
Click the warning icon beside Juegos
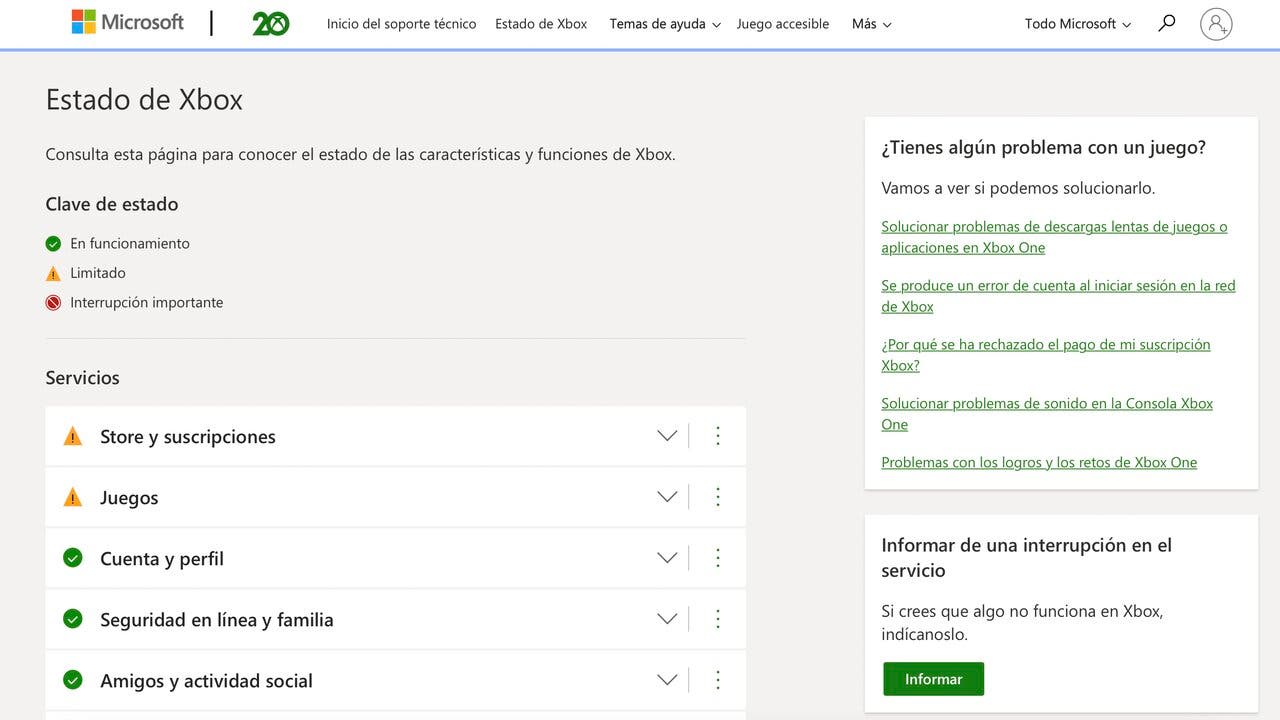73,497
